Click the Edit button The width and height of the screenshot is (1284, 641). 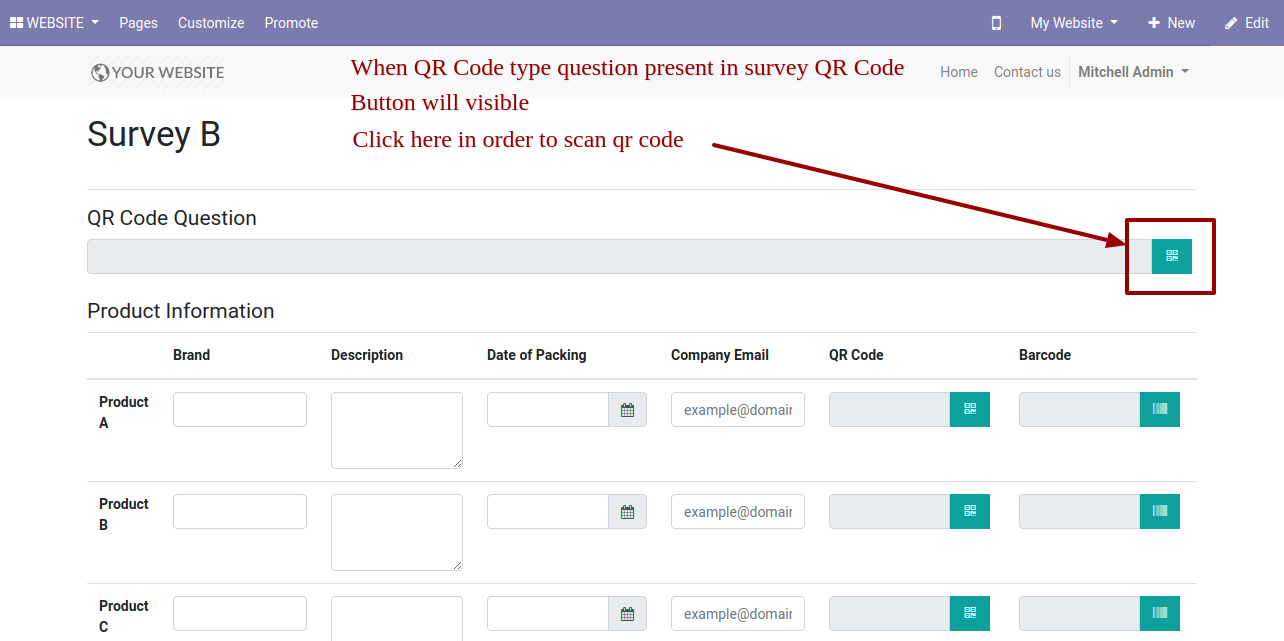tap(1246, 23)
